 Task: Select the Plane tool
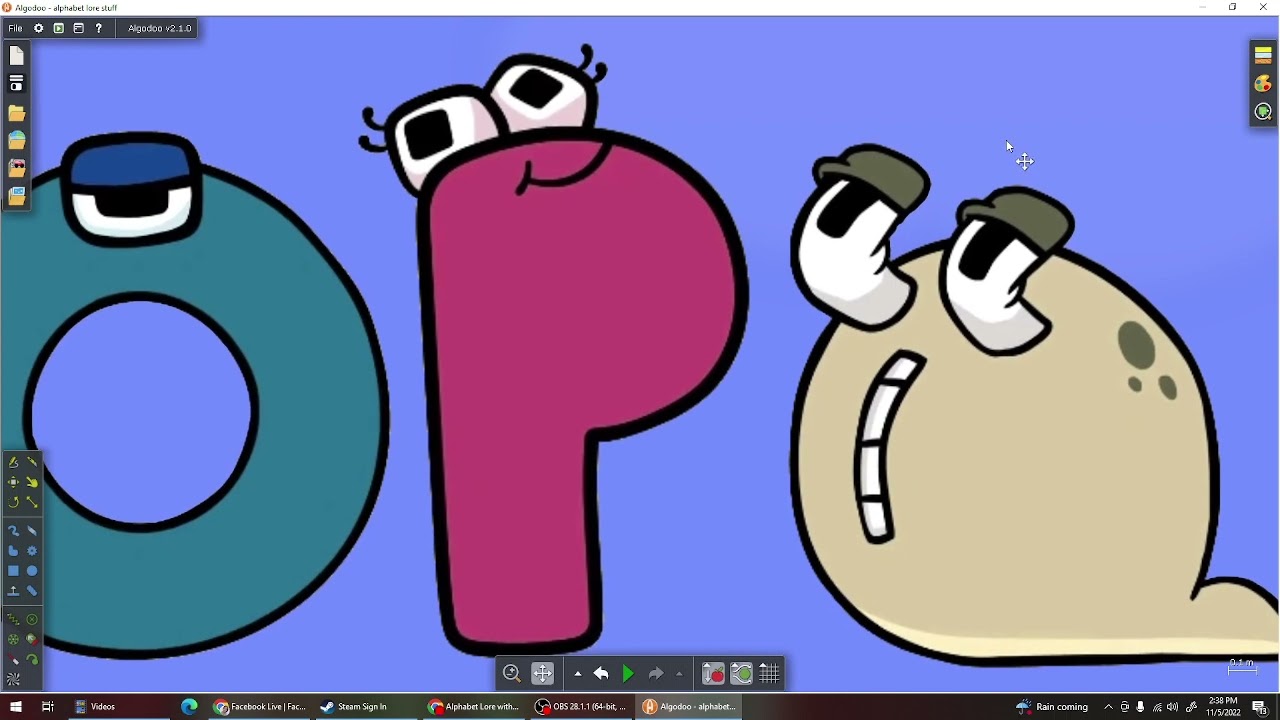click(x=13, y=591)
